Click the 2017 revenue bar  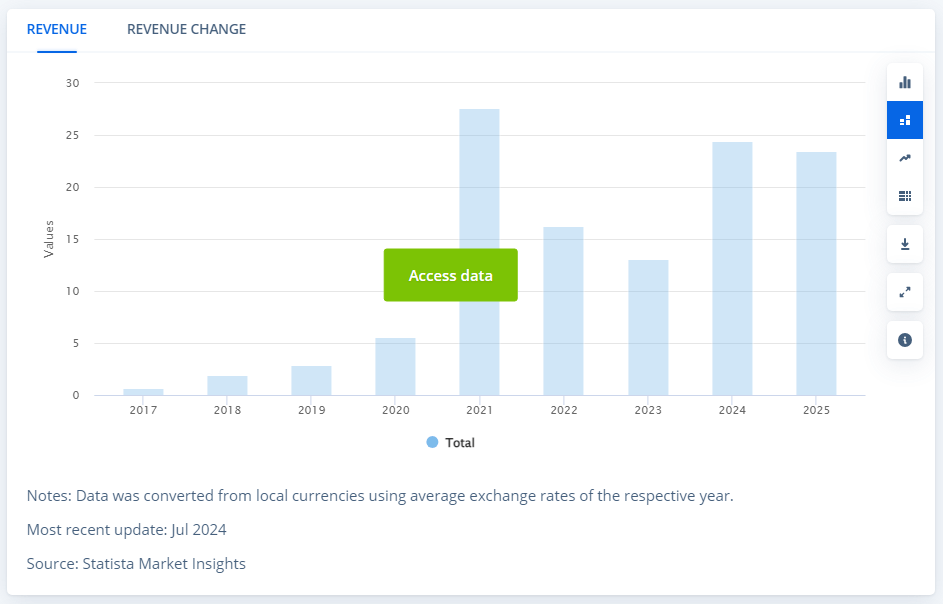pyautogui.click(x=143, y=392)
